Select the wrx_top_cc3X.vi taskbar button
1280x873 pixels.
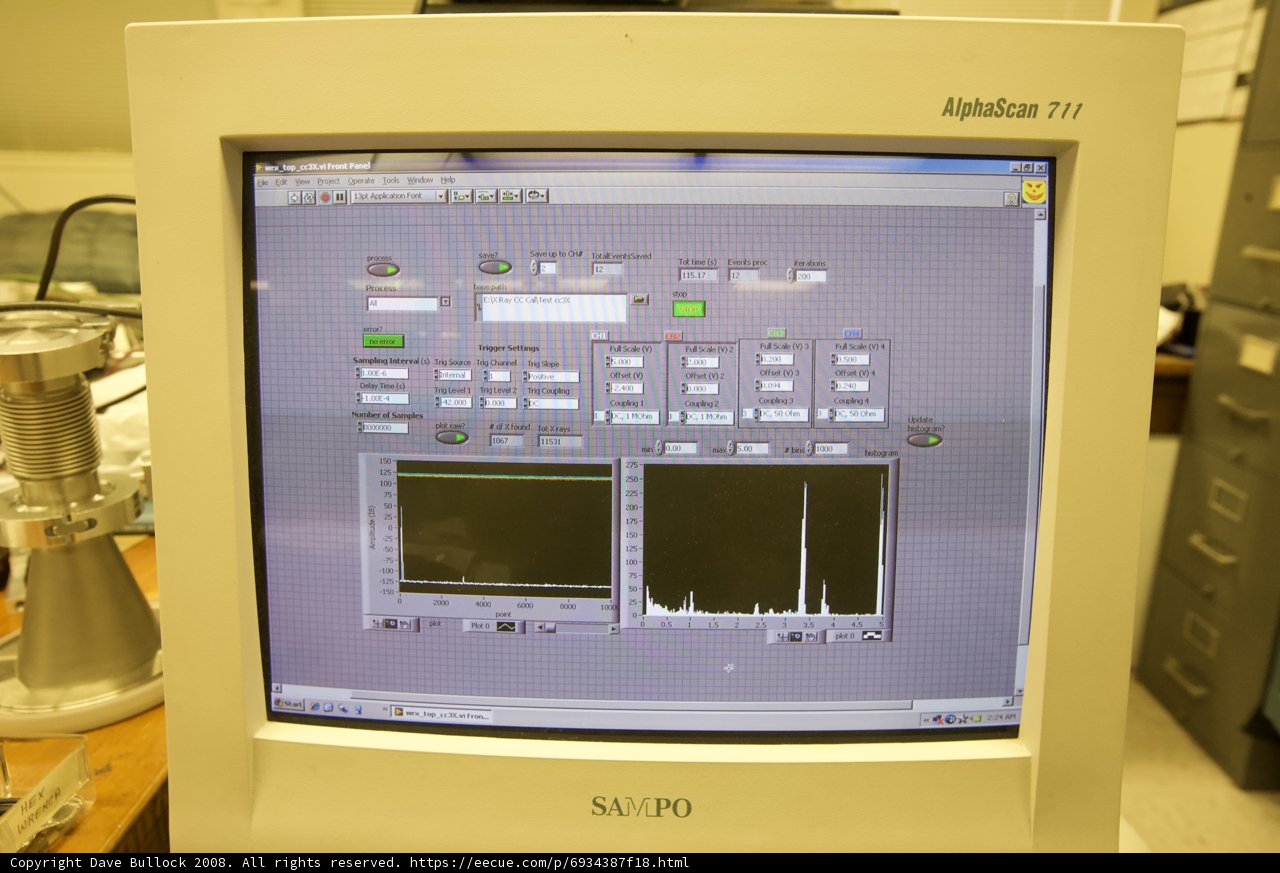441,715
